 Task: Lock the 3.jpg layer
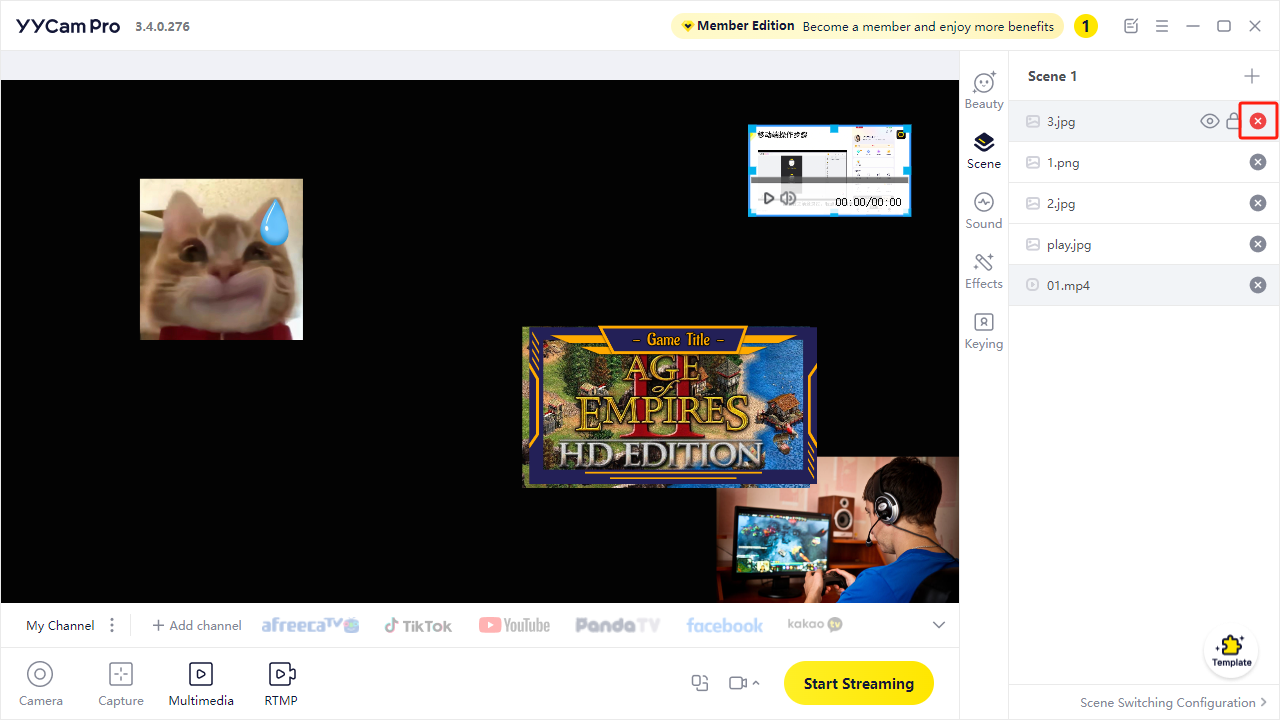coord(1234,121)
